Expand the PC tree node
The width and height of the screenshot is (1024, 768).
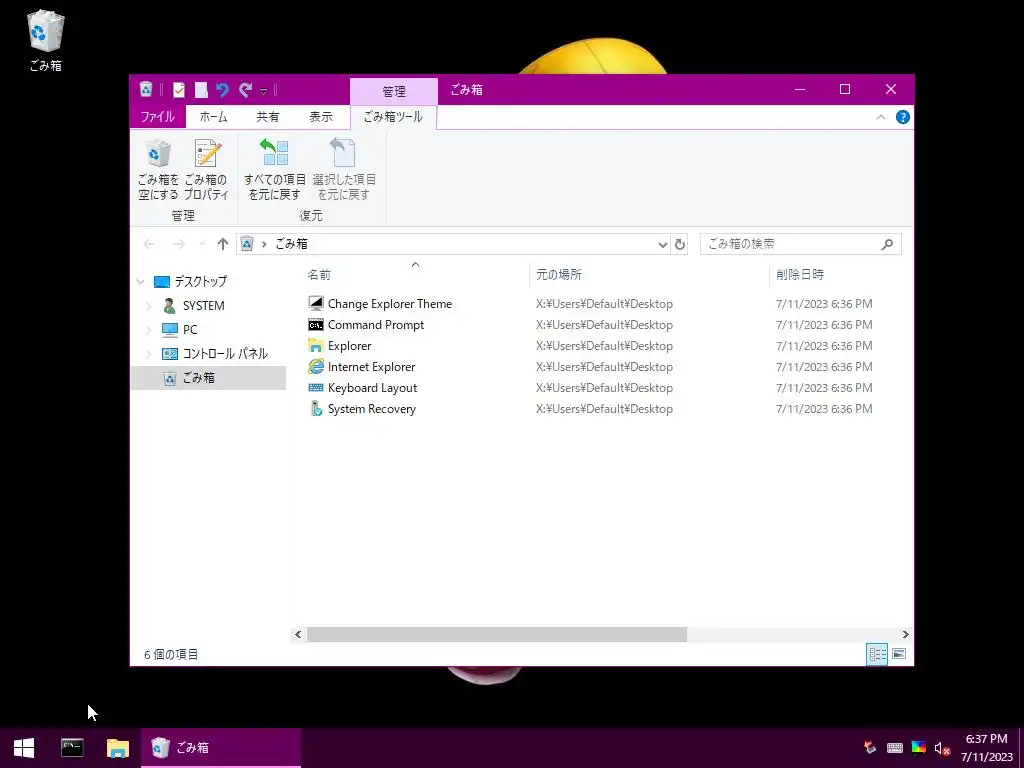click(148, 330)
